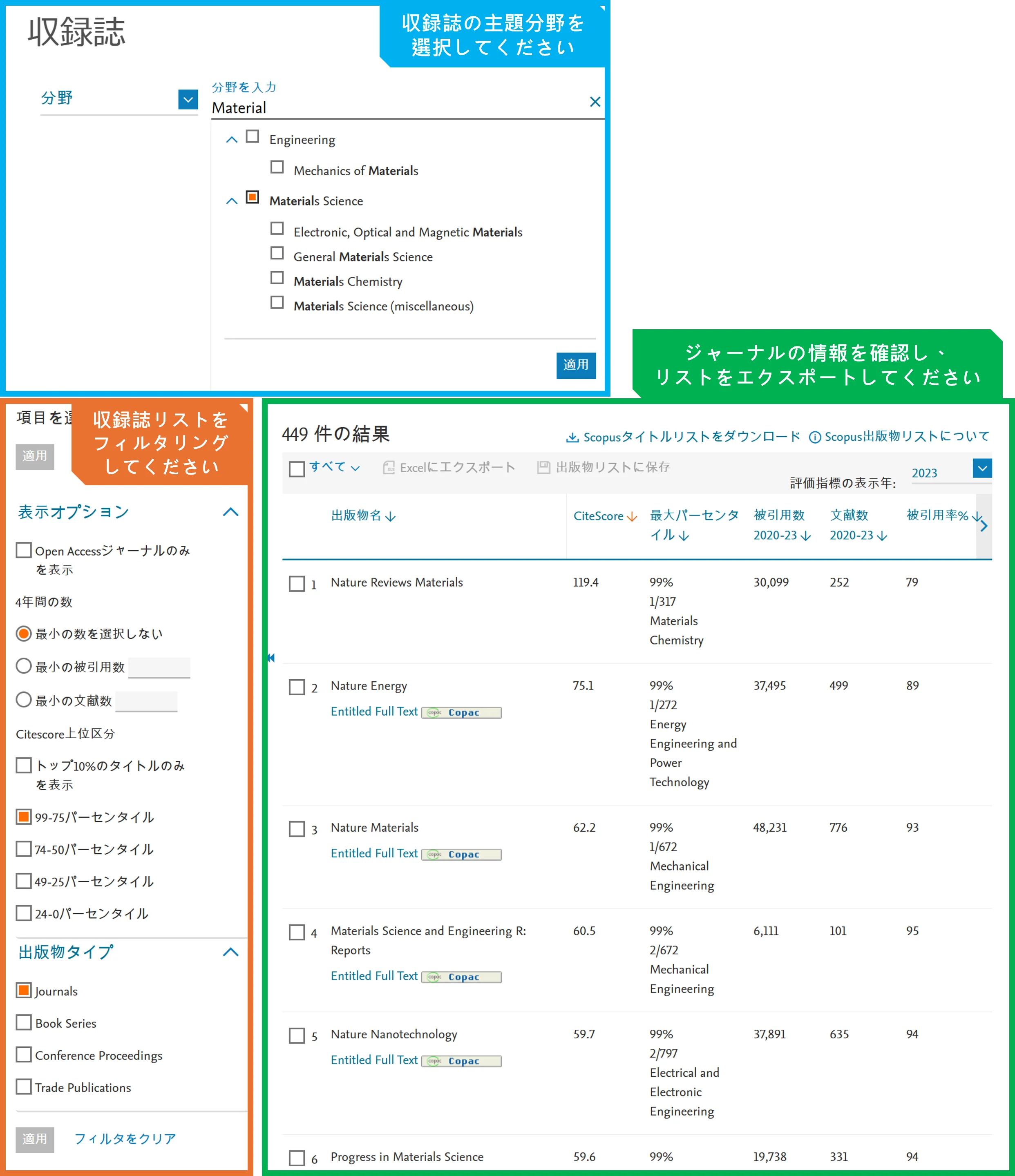
Task: Click the フィルタをクリア link
Action: (x=125, y=1138)
